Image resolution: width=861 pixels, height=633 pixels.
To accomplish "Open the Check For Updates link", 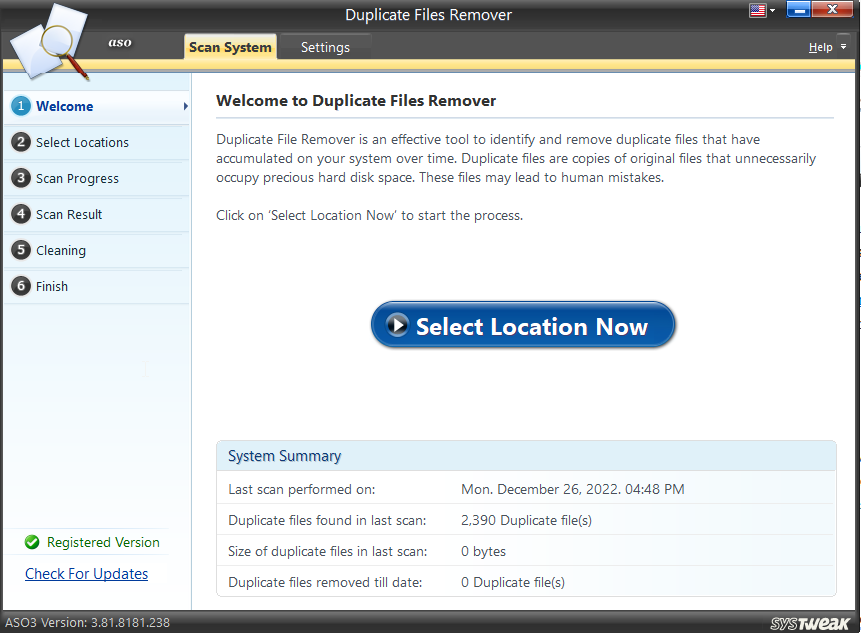I will click(86, 573).
